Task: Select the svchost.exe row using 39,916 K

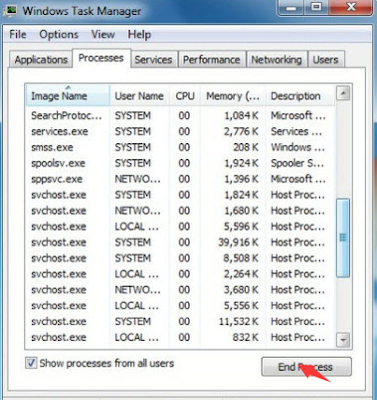Action: point(180,242)
